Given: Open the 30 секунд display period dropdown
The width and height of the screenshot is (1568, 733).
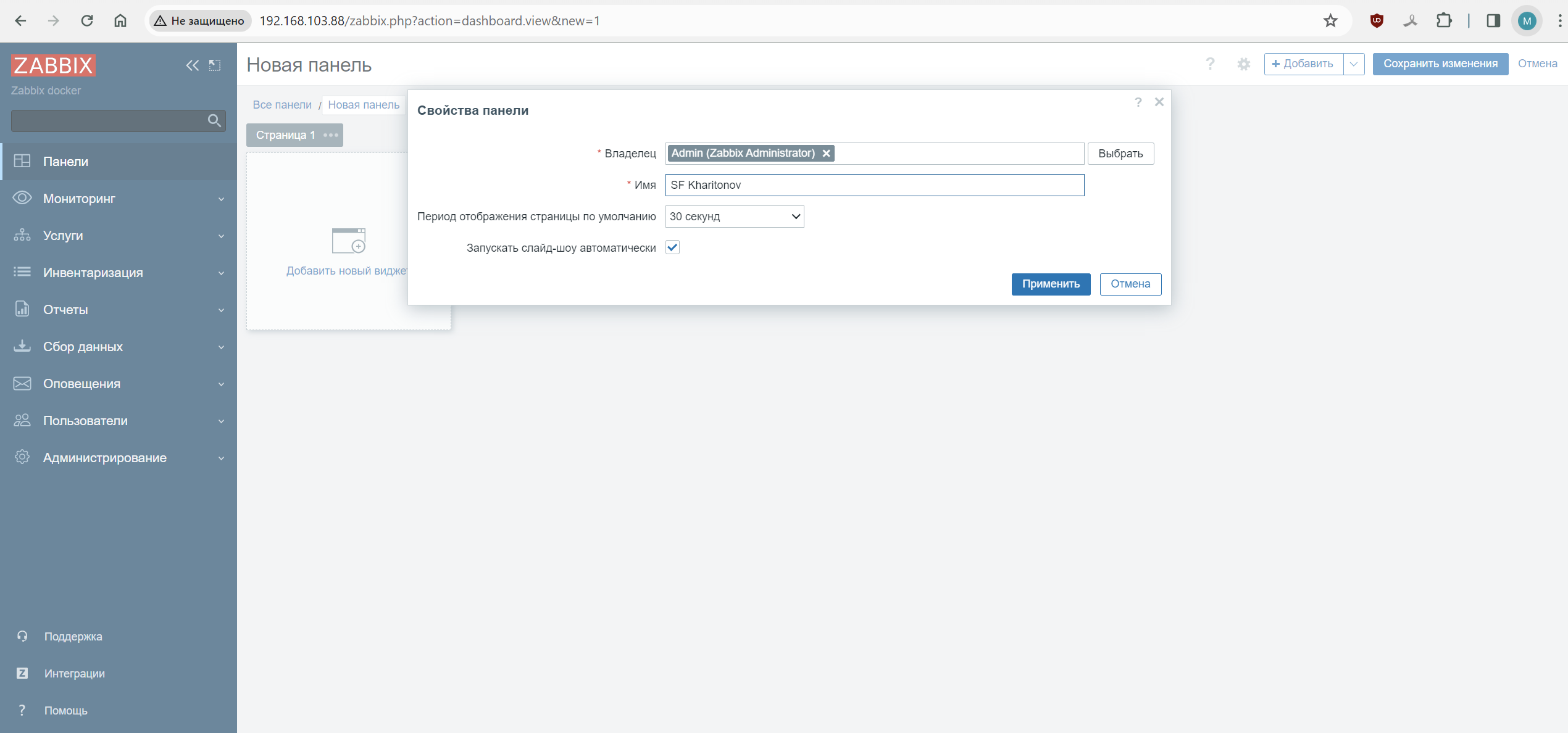Looking at the screenshot, I should [734, 217].
